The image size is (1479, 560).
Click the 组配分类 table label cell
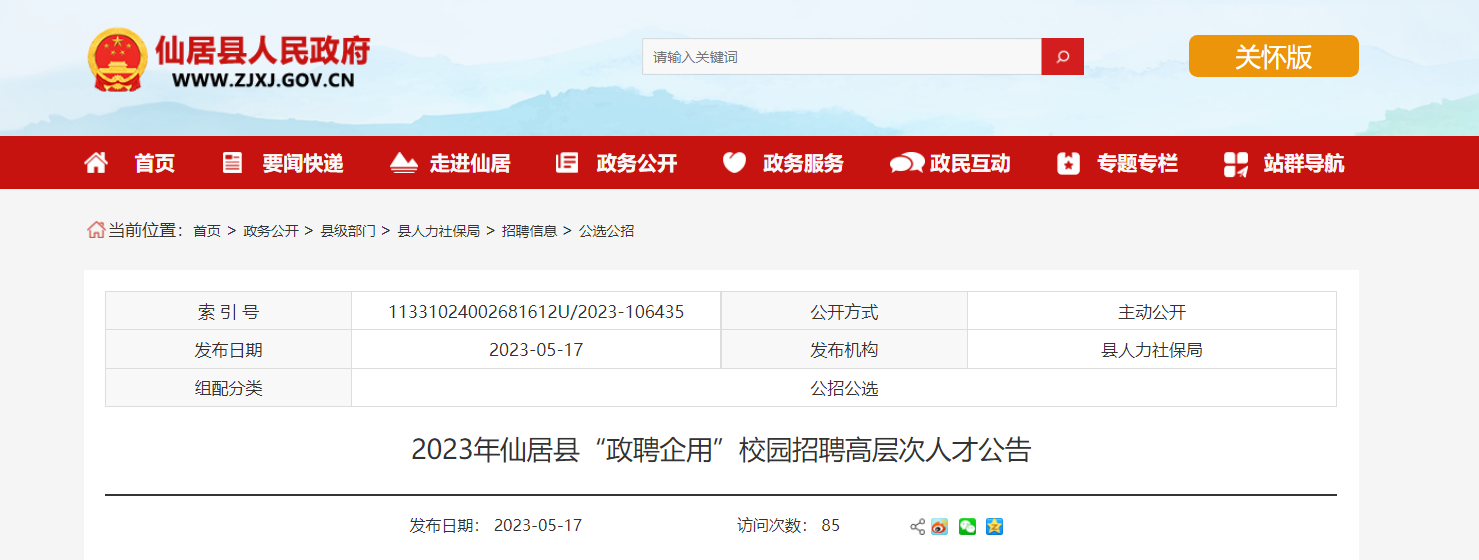point(229,388)
